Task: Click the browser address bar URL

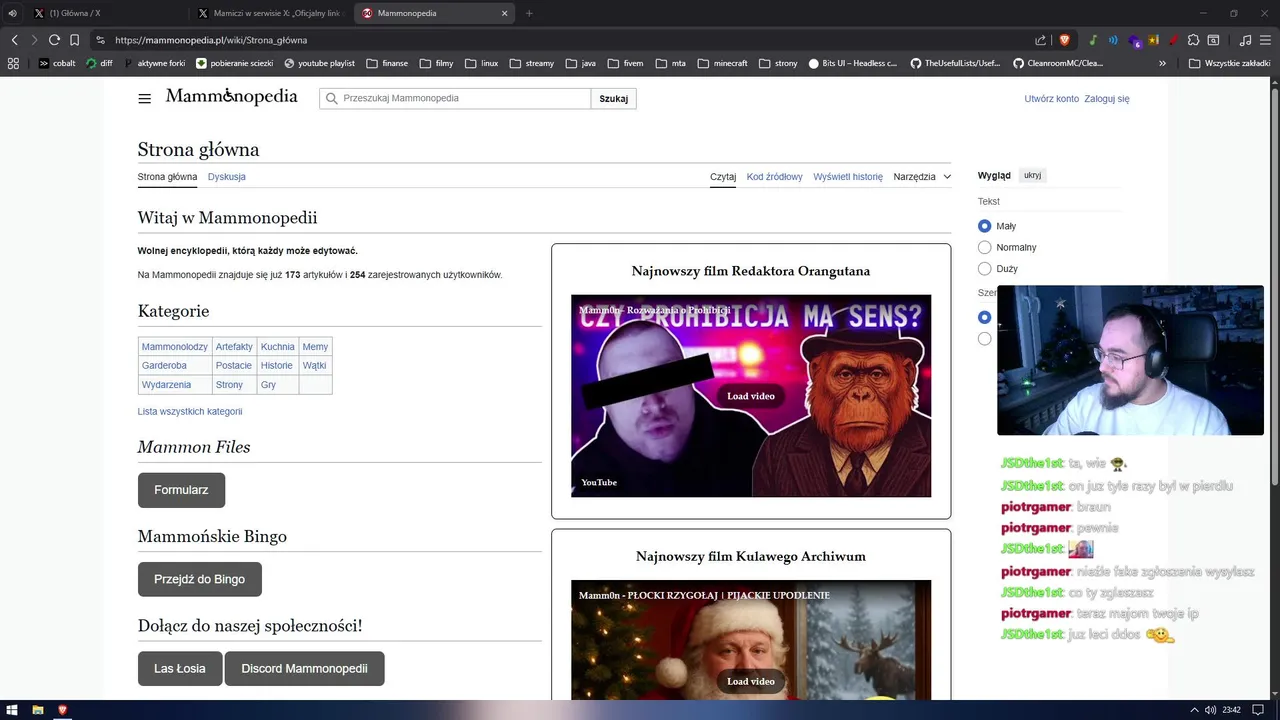Action: pyautogui.click(x=211, y=40)
